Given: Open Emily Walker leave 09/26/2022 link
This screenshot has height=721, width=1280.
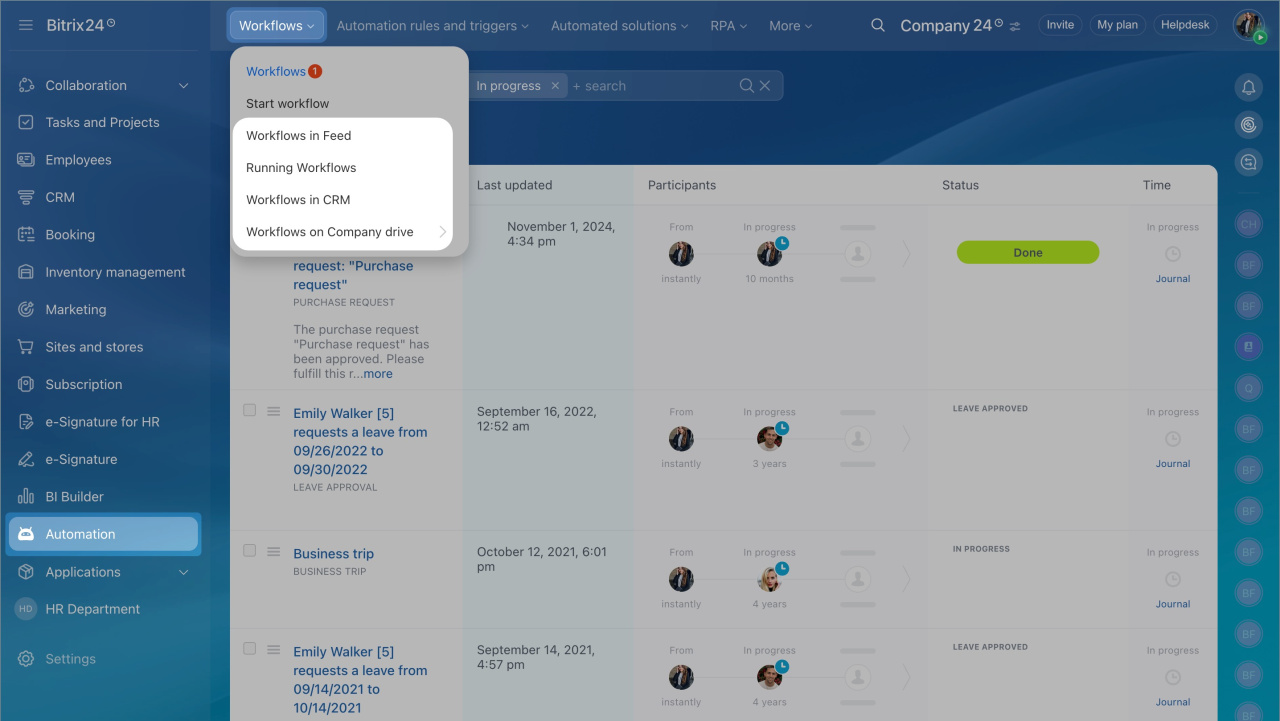Looking at the screenshot, I should click(x=360, y=441).
